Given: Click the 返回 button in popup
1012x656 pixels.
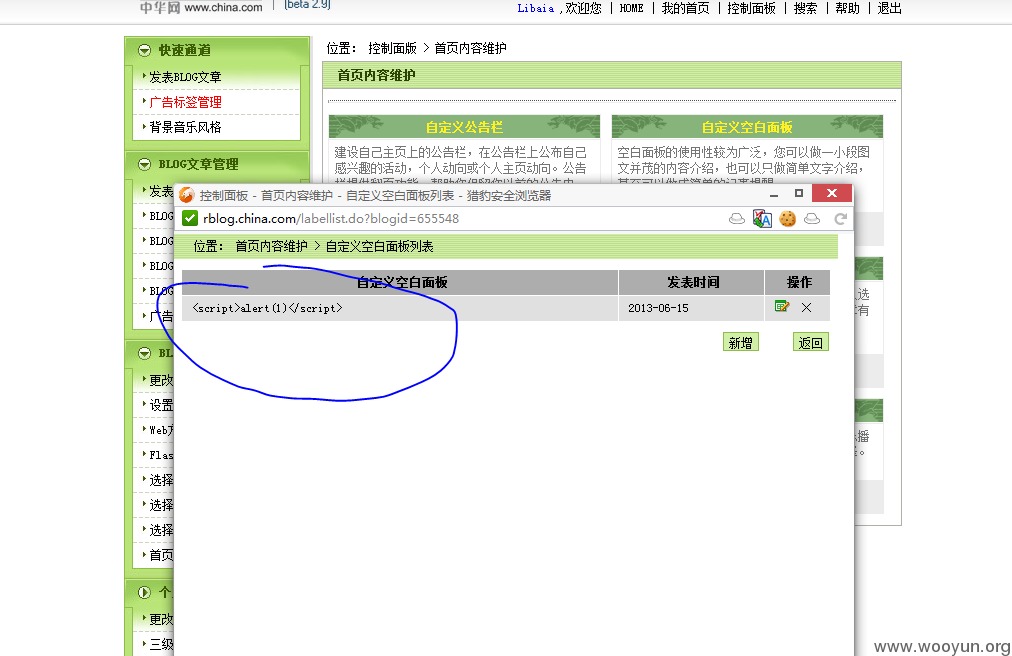Looking at the screenshot, I should pyautogui.click(x=811, y=342).
